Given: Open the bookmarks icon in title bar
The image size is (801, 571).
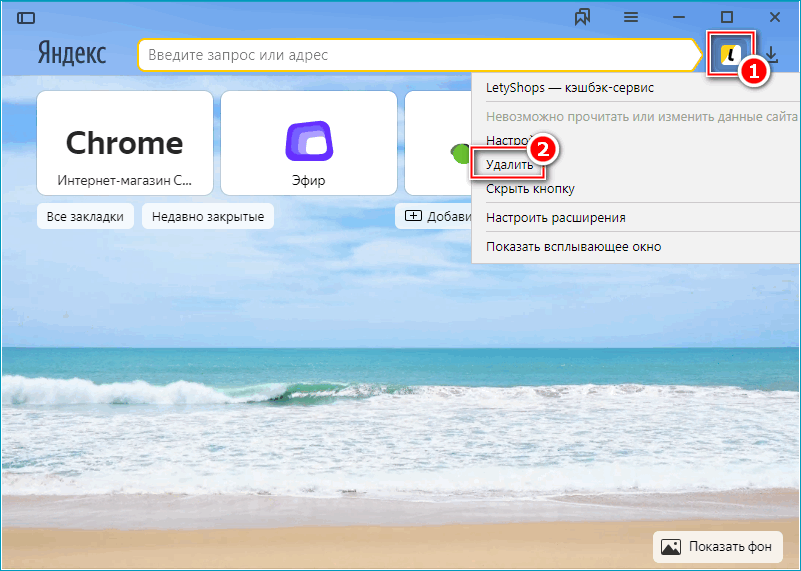Looking at the screenshot, I should [584, 17].
